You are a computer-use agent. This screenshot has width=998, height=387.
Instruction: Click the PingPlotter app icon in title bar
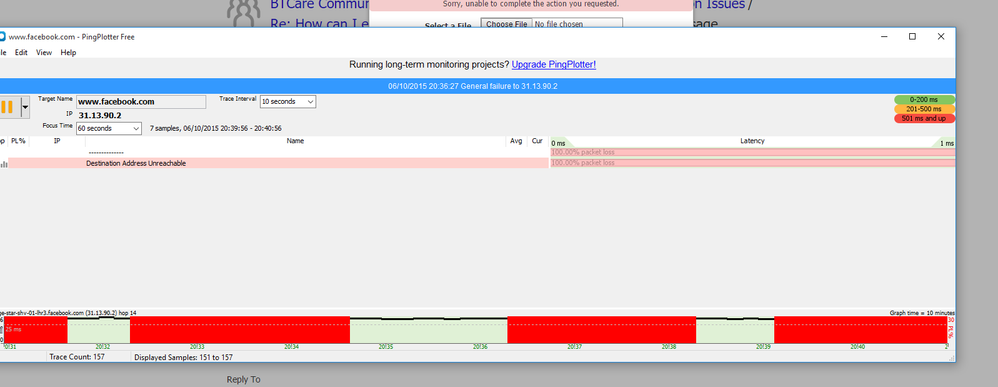pyautogui.click(x=3, y=37)
